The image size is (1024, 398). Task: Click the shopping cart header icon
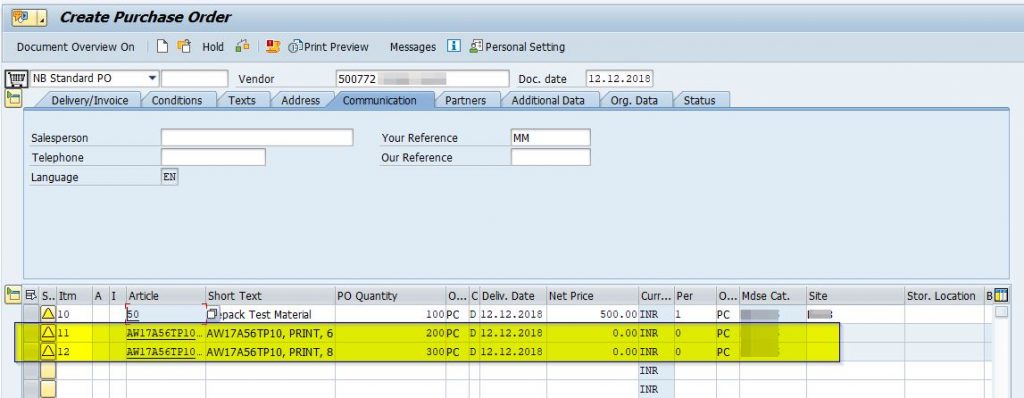(x=16, y=79)
